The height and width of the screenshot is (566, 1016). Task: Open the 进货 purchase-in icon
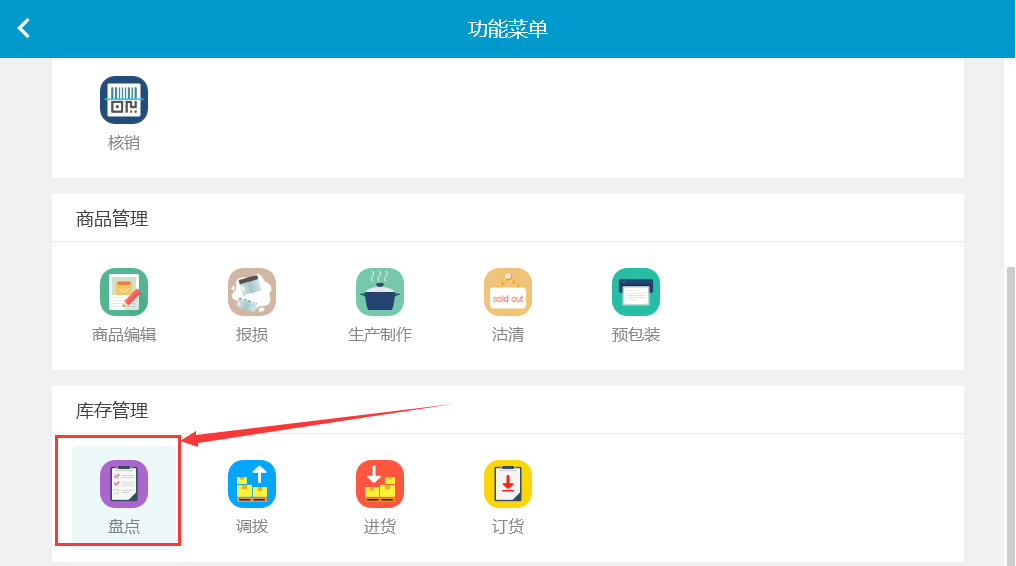pyautogui.click(x=380, y=484)
